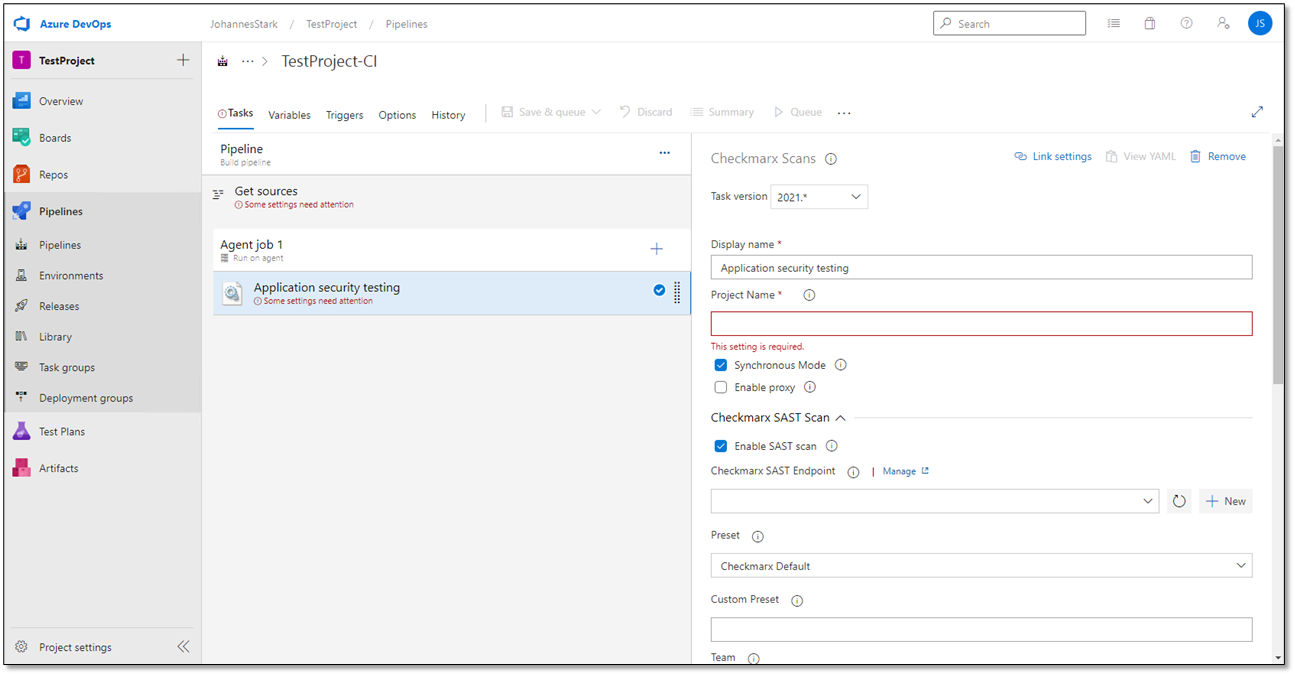This screenshot has width=1295, height=675.
Task: Open user settings icon in header
Action: (x=1222, y=23)
